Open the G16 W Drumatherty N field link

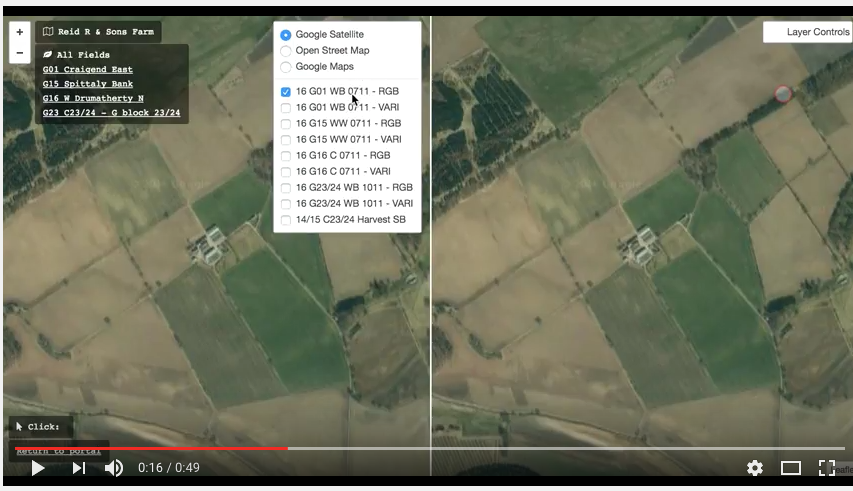click(93, 98)
